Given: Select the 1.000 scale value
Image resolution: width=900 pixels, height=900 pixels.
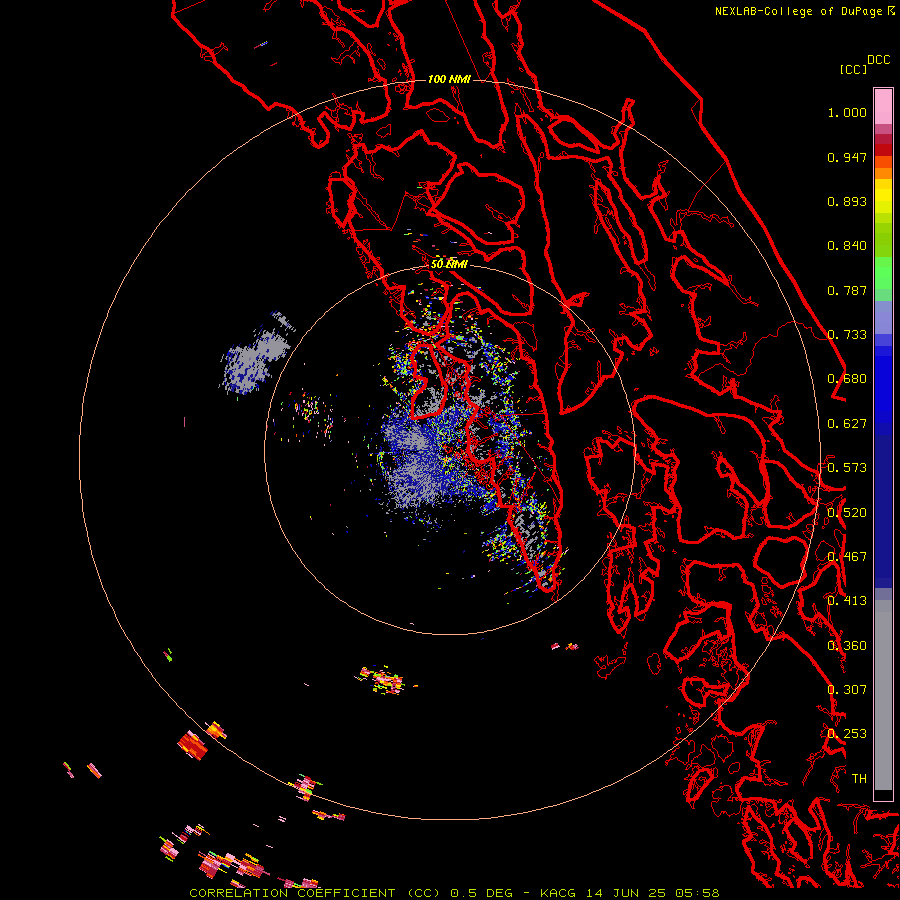Looking at the screenshot, I should point(847,112).
